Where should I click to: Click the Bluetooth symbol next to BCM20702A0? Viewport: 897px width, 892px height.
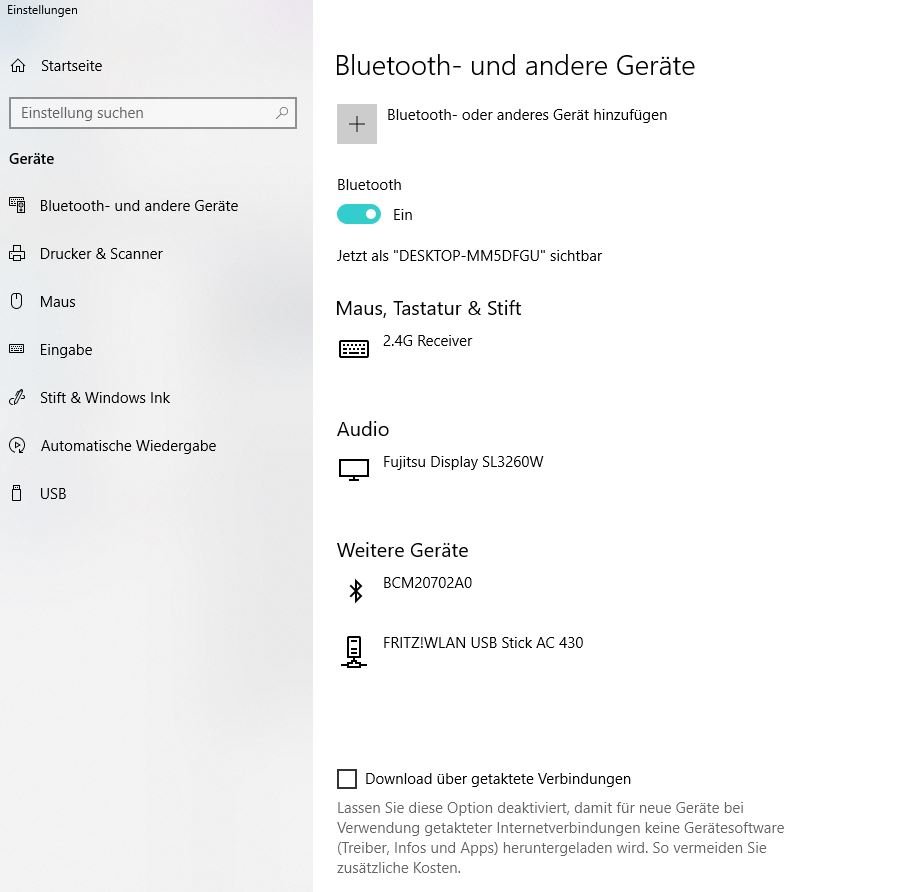[x=354, y=591]
